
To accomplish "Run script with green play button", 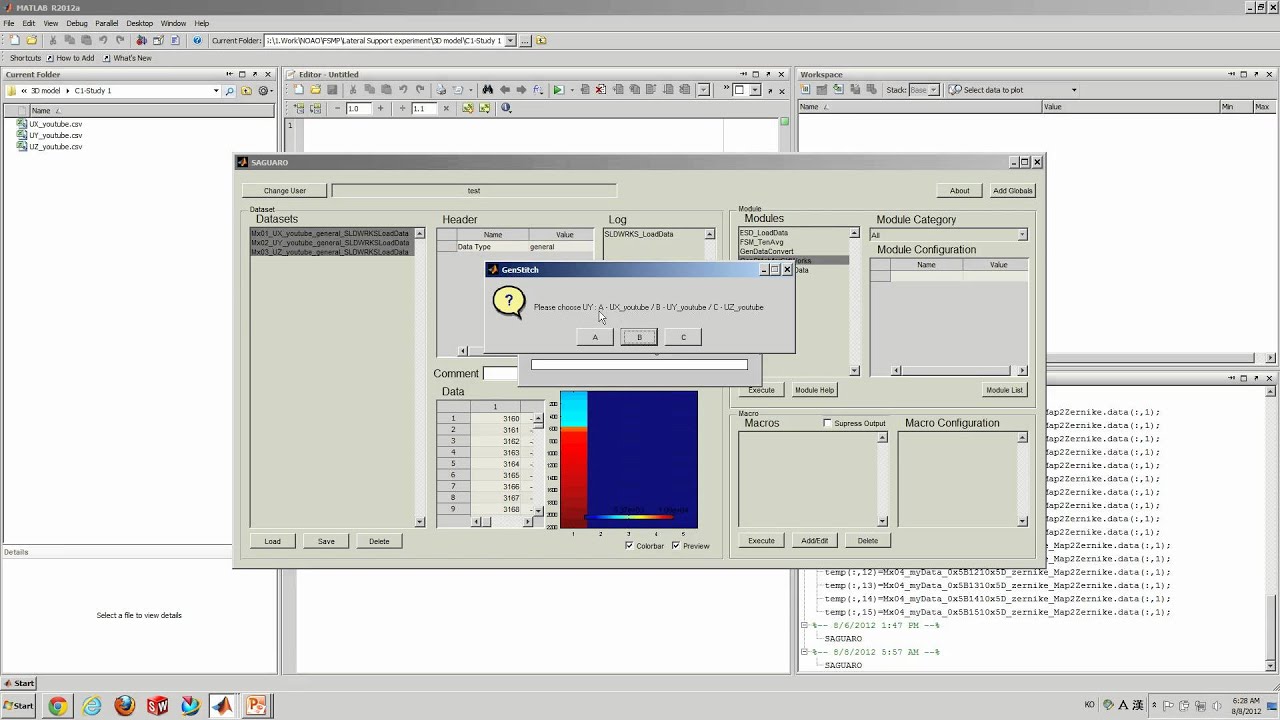I will pos(558,90).
